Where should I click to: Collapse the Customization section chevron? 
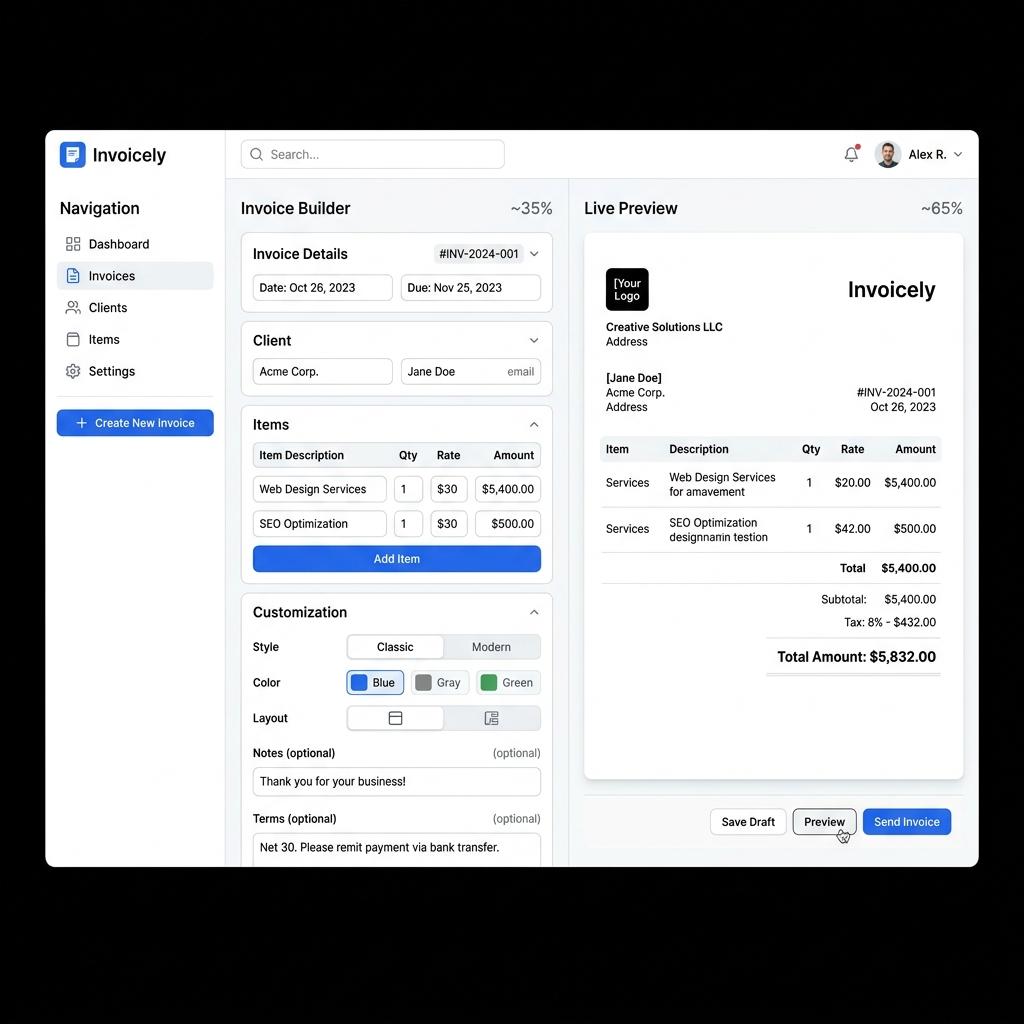(534, 612)
